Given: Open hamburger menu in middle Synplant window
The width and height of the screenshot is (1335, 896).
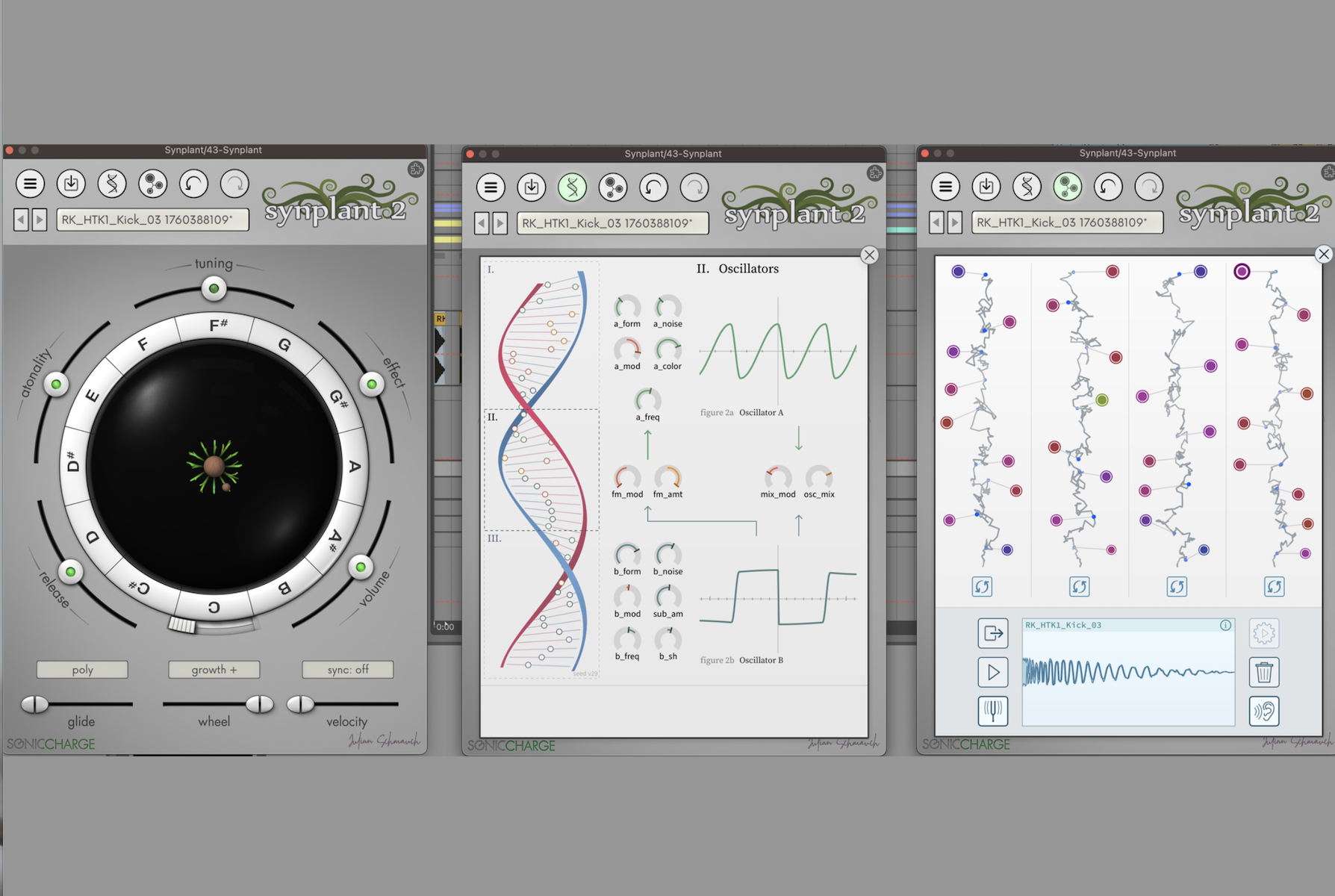Looking at the screenshot, I should point(491,187).
